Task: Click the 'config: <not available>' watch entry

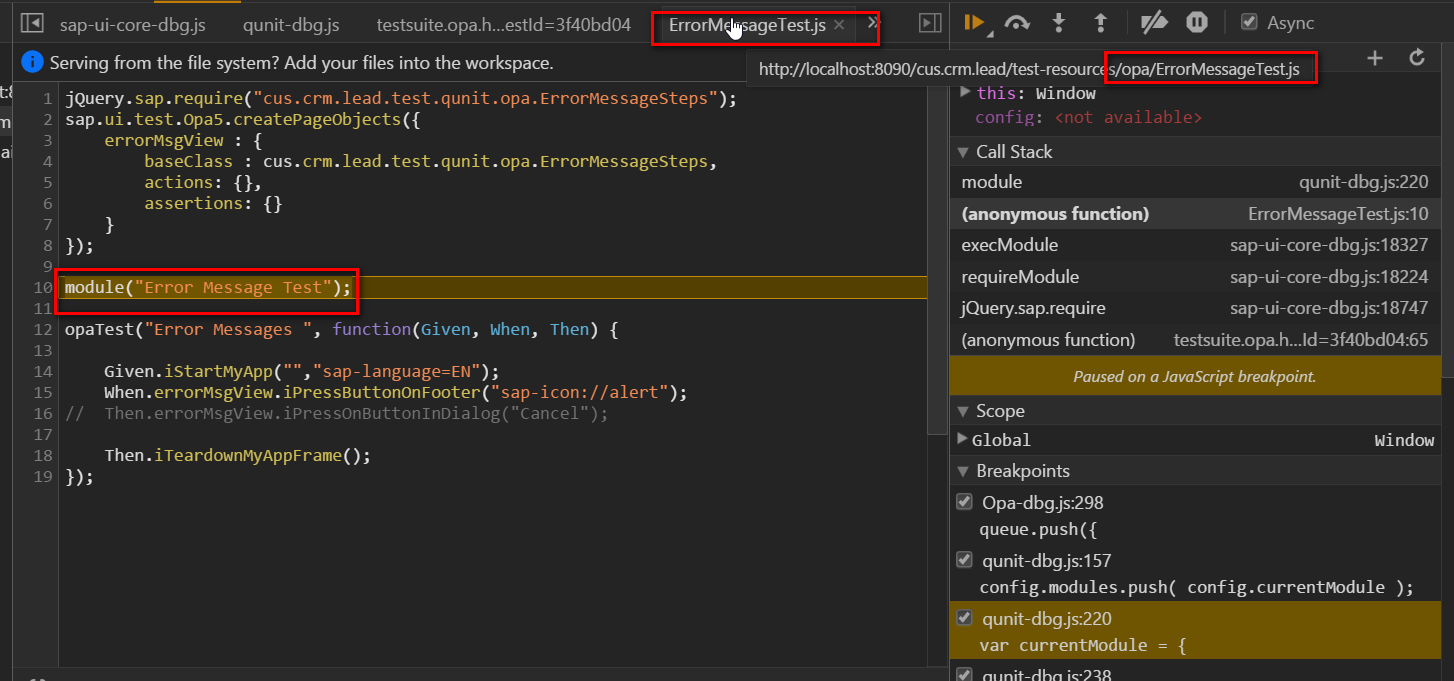Action: pos(1088,118)
